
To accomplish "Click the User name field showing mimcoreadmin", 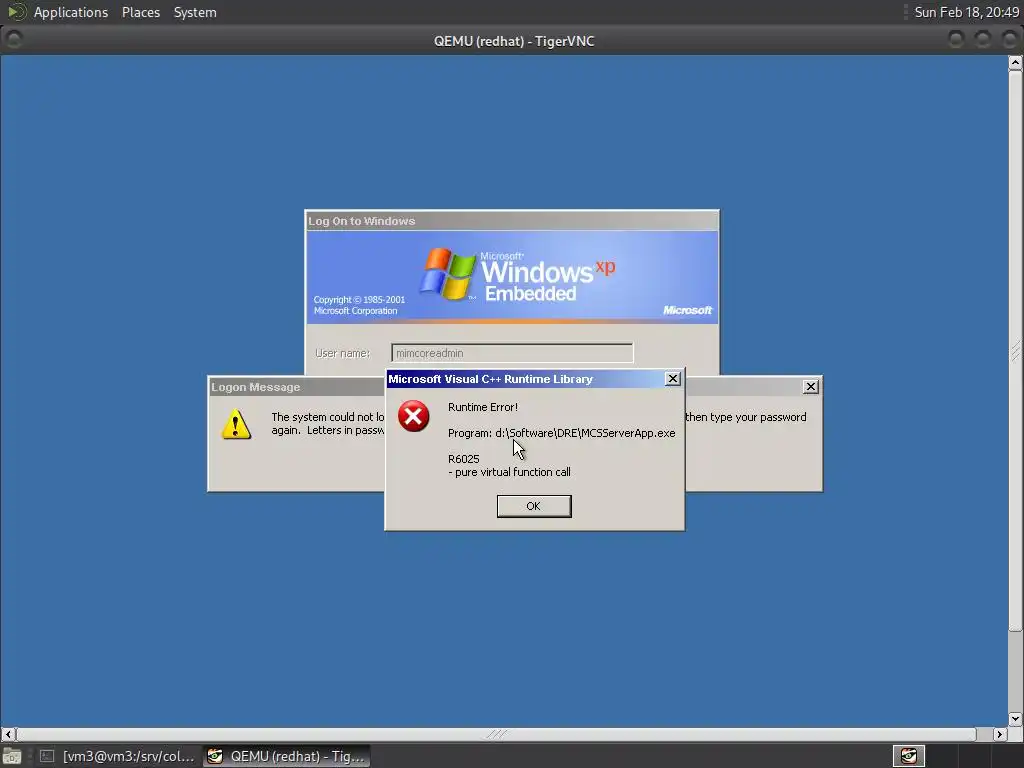I will pyautogui.click(x=512, y=353).
